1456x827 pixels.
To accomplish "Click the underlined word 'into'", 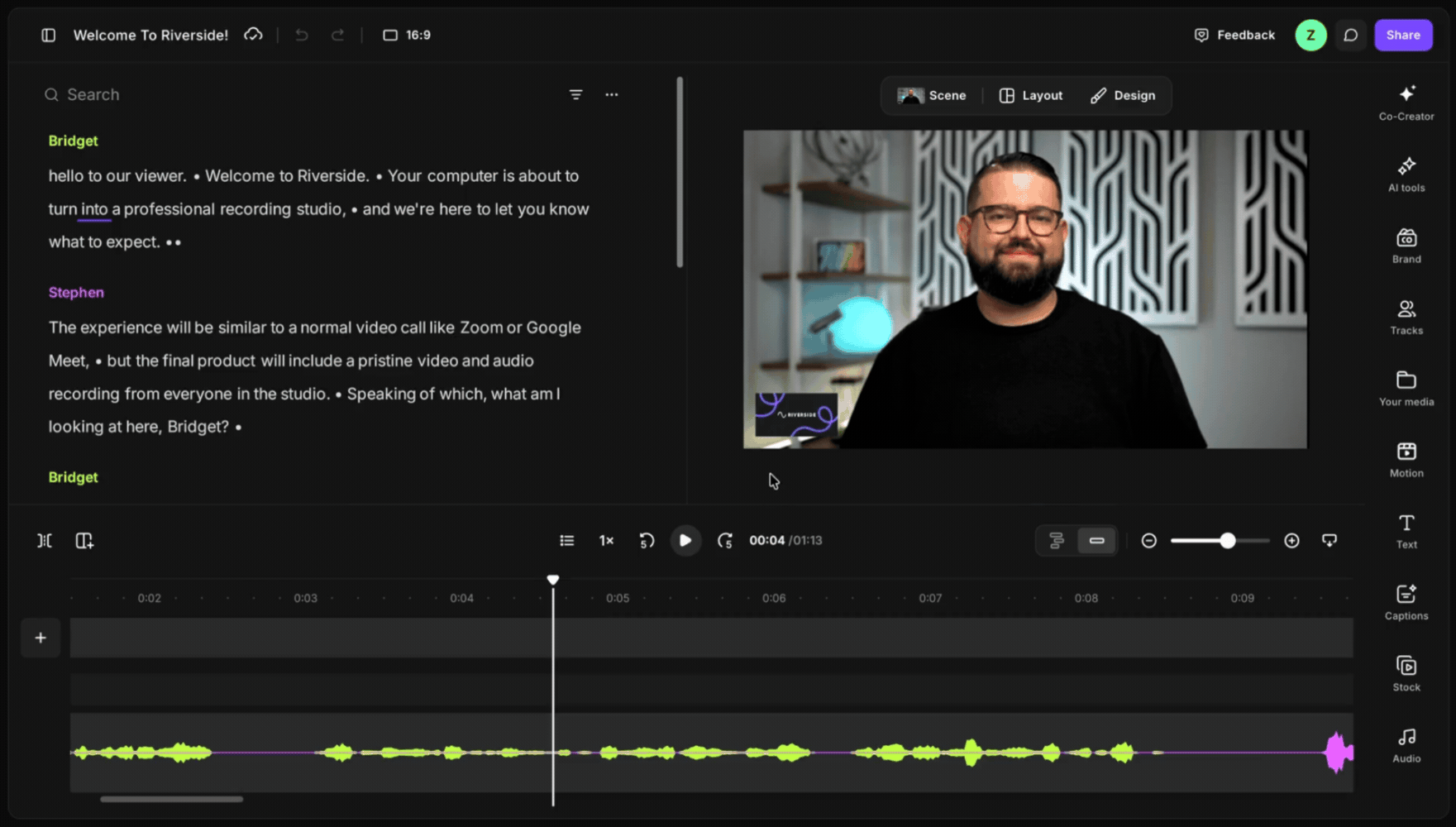I will [x=94, y=209].
